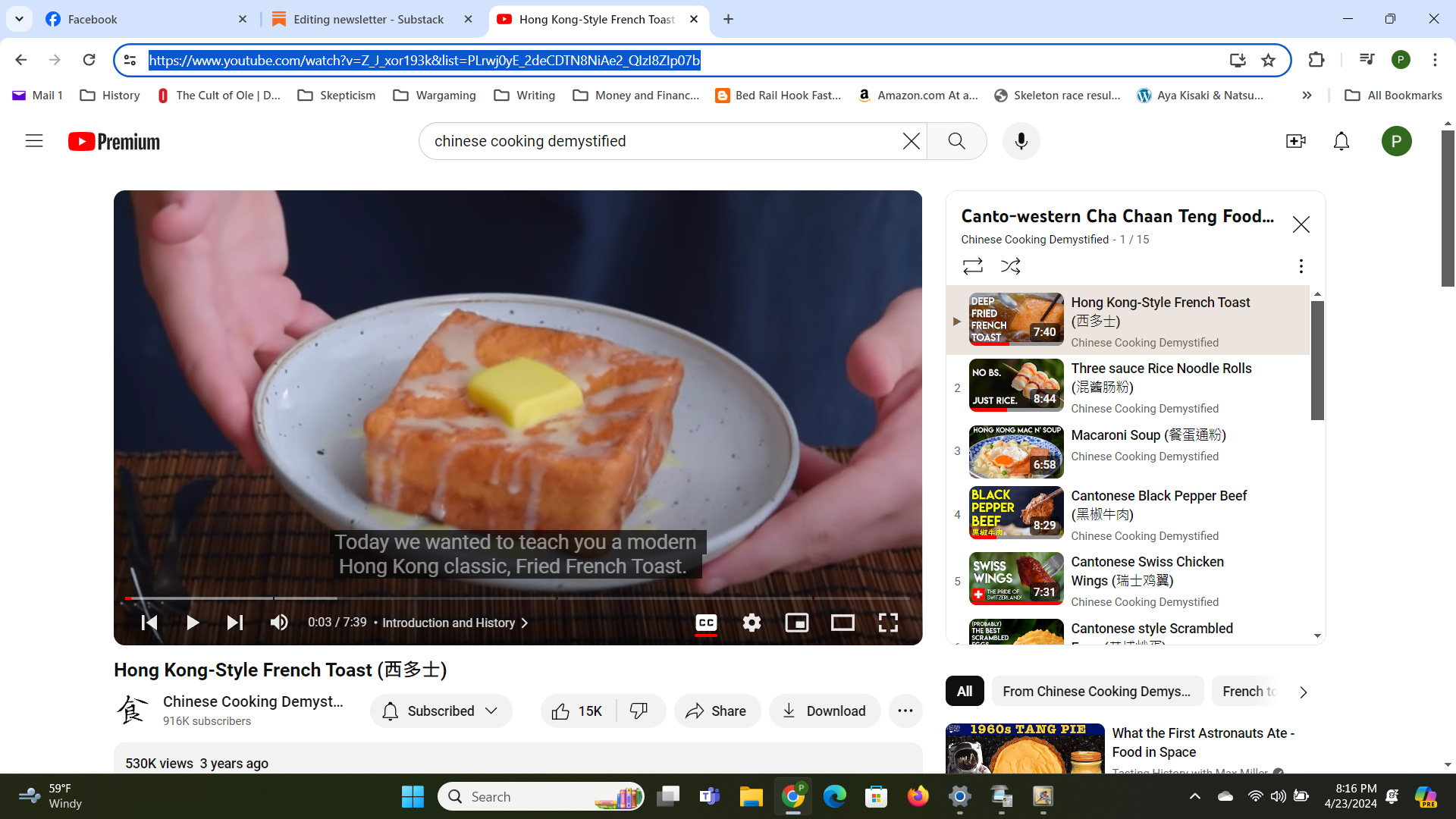Show more filter chips arrow
1456x819 pixels.
pyautogui.click(x=1303, y=692)
